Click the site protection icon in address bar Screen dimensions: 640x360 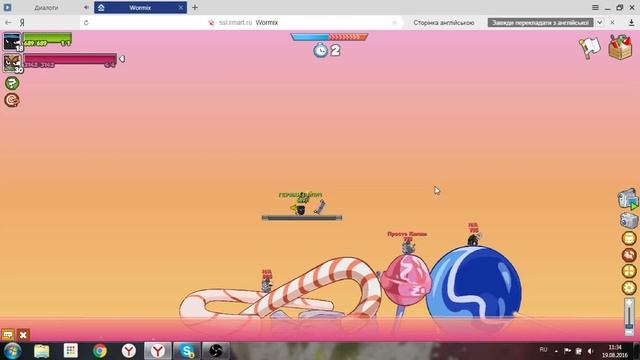click(x=211, y=23)
